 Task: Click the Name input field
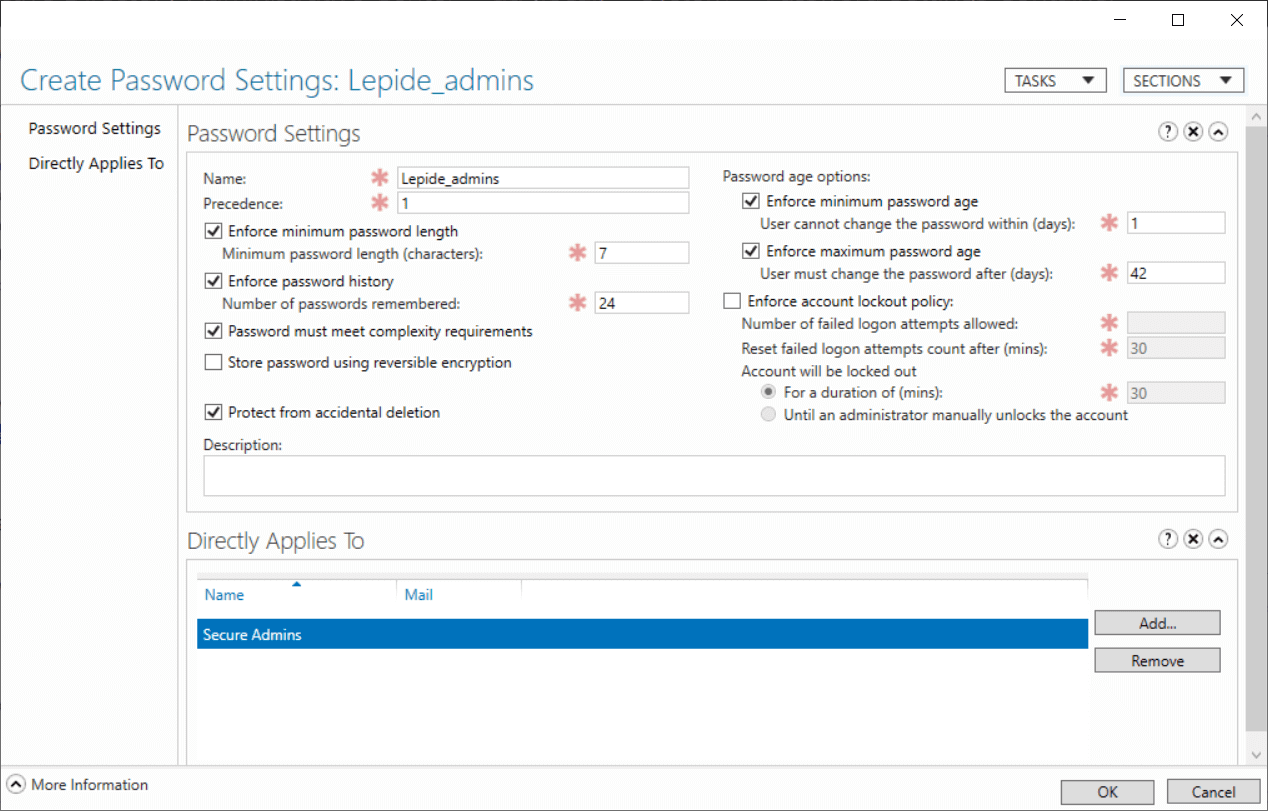click(x=543, y=178)
